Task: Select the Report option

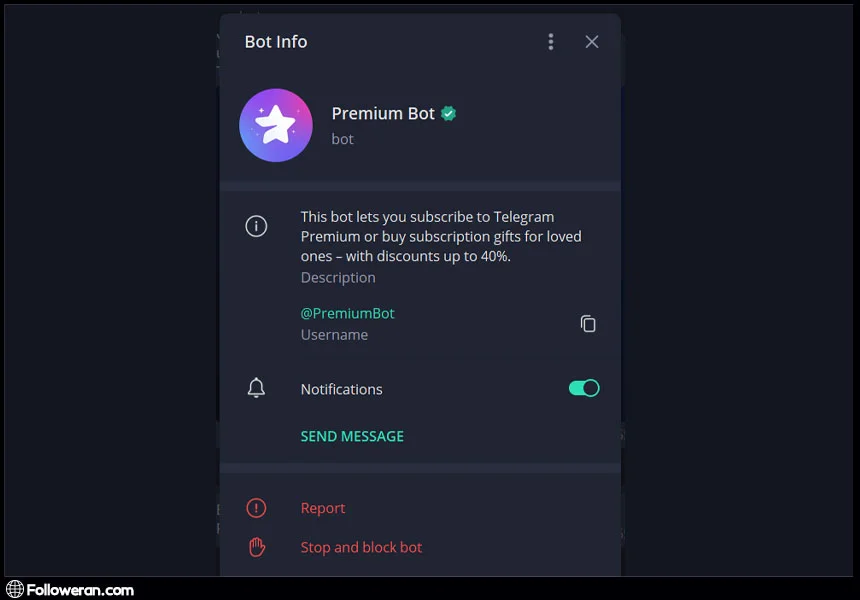Action: (x=323, y=508)
